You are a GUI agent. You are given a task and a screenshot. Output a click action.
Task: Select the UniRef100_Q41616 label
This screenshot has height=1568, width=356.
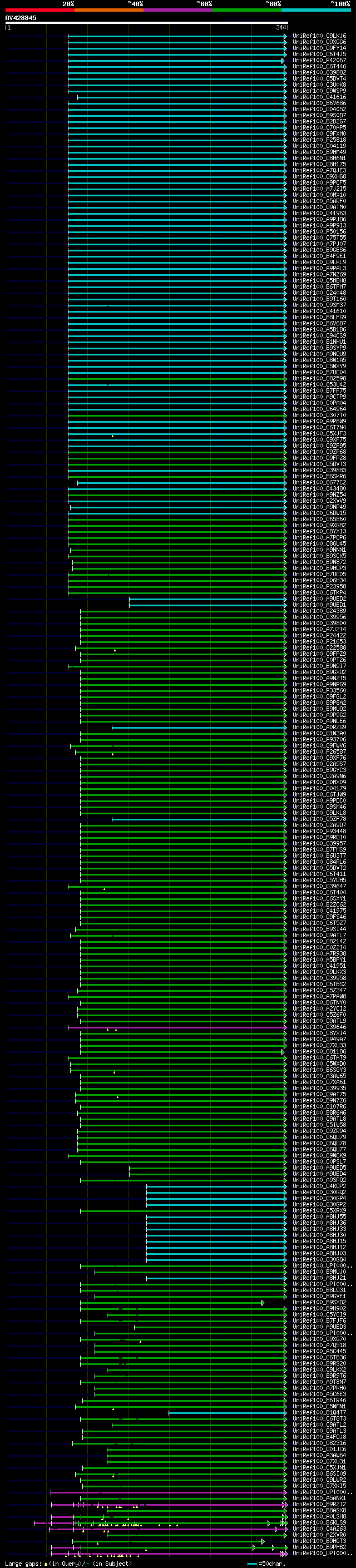point(319,97)
